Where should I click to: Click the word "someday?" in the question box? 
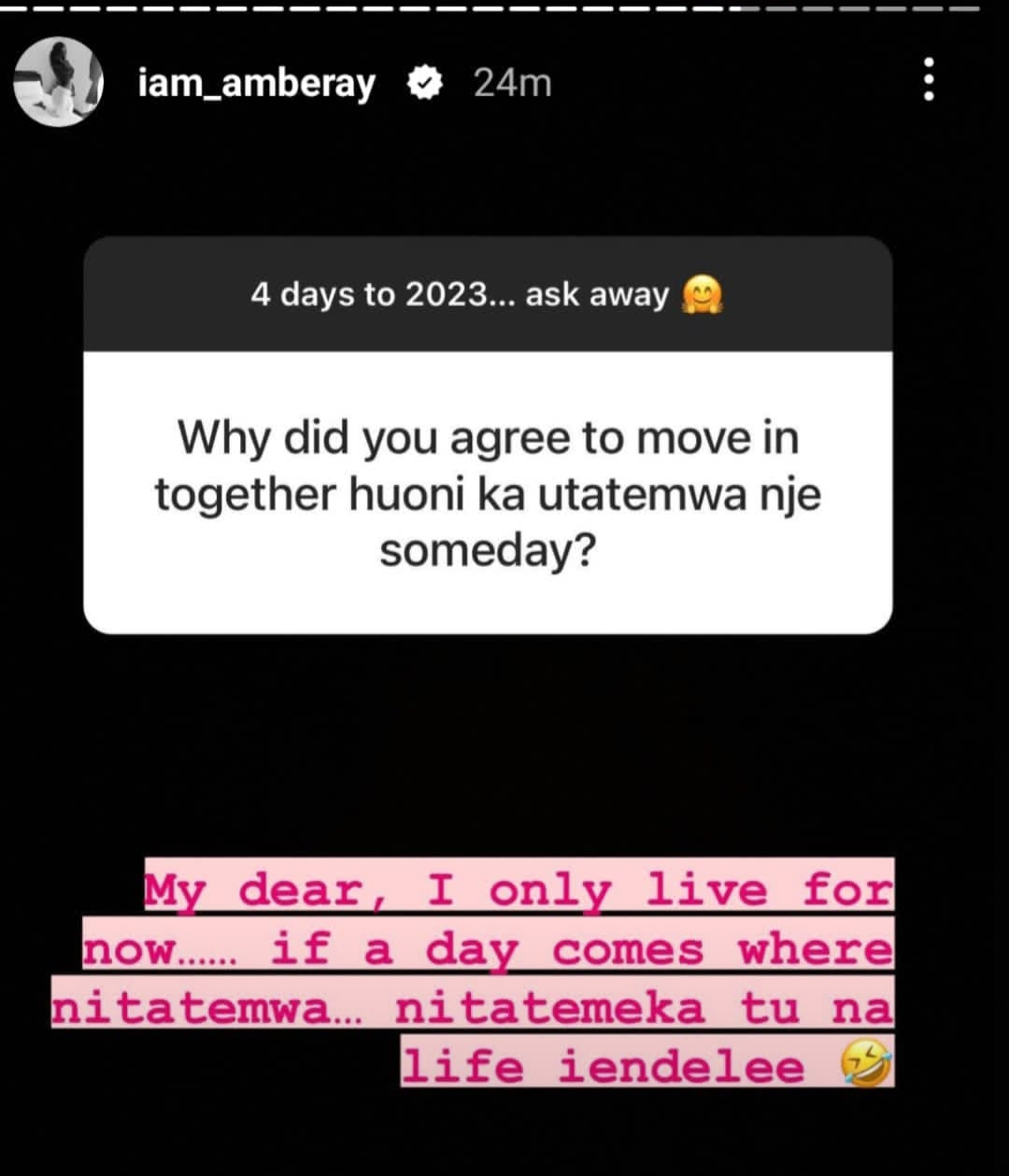[487, 551]
